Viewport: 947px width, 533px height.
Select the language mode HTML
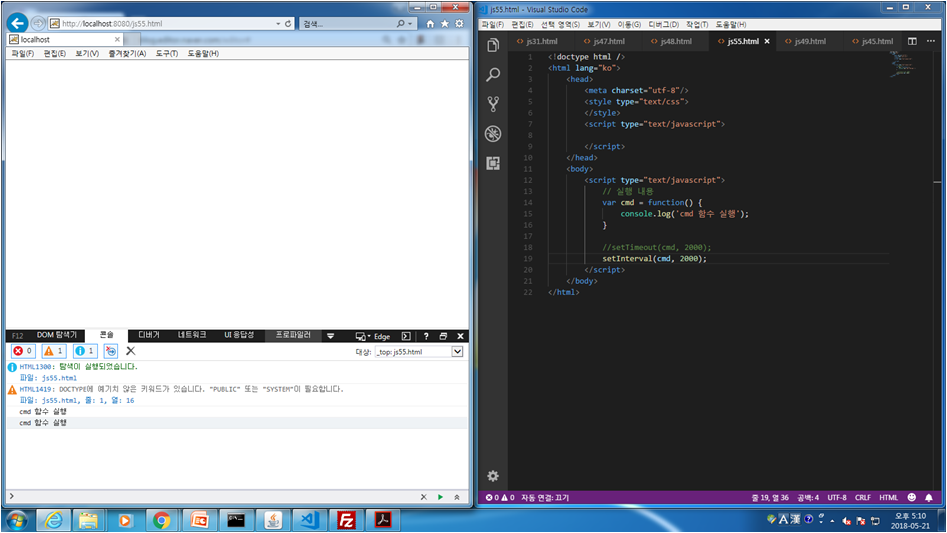pos(888,497)
